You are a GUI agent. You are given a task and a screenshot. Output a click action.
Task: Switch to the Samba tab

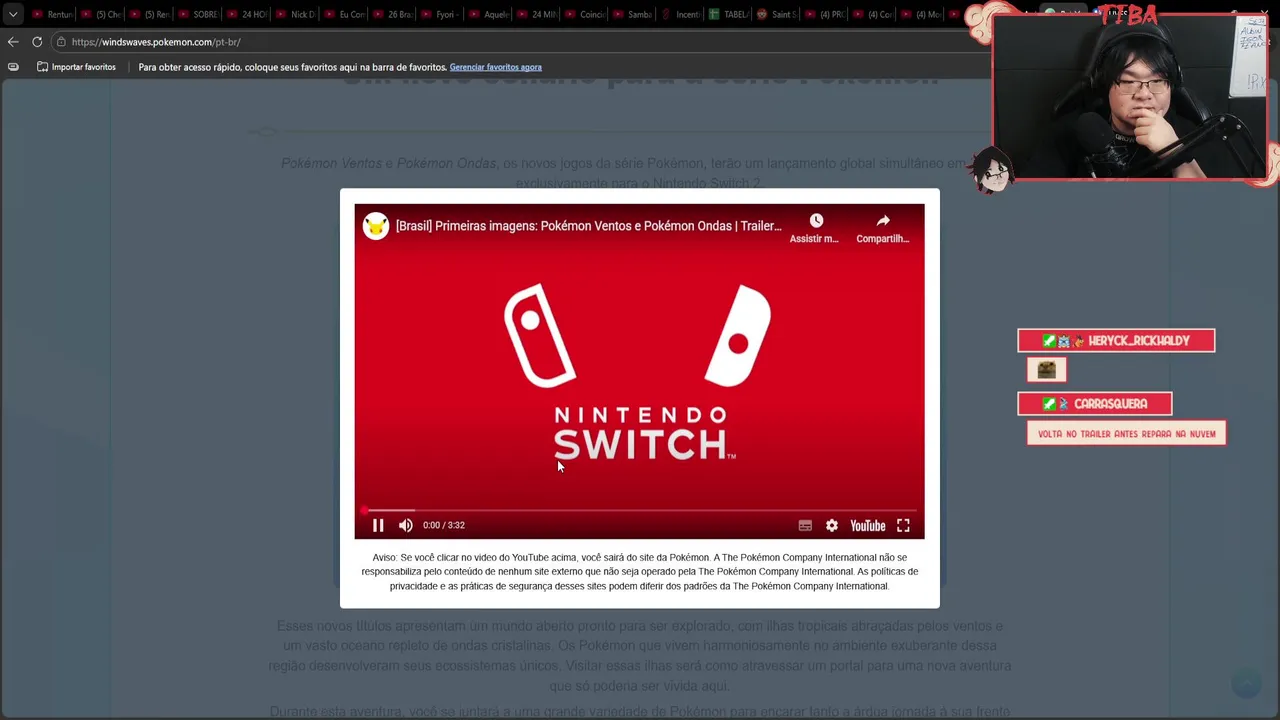(x=632, y=14)
